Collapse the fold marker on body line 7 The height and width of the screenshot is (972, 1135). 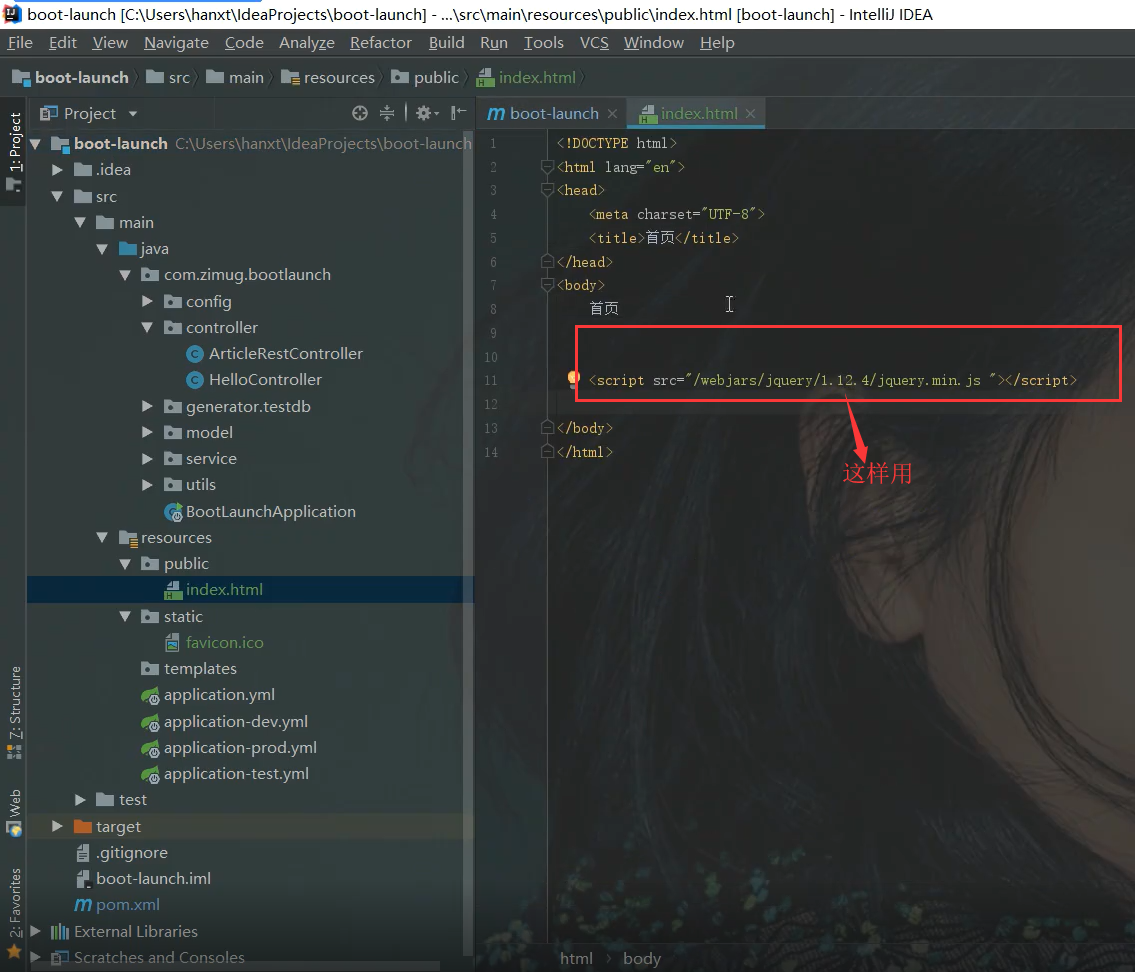click(547, 285)
